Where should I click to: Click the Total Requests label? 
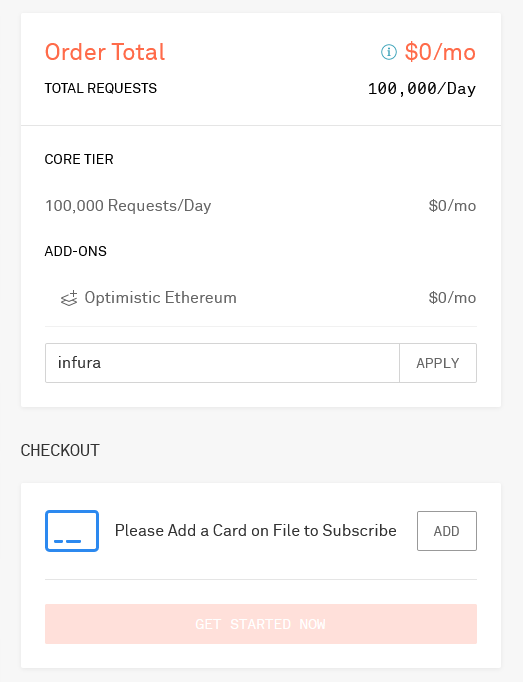101,88
